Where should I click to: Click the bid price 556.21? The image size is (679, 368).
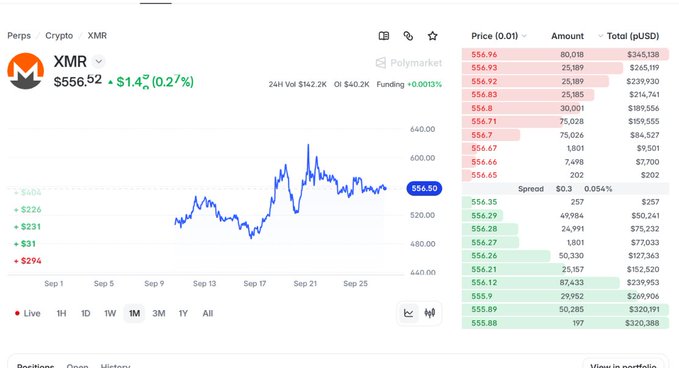[484, 269]
